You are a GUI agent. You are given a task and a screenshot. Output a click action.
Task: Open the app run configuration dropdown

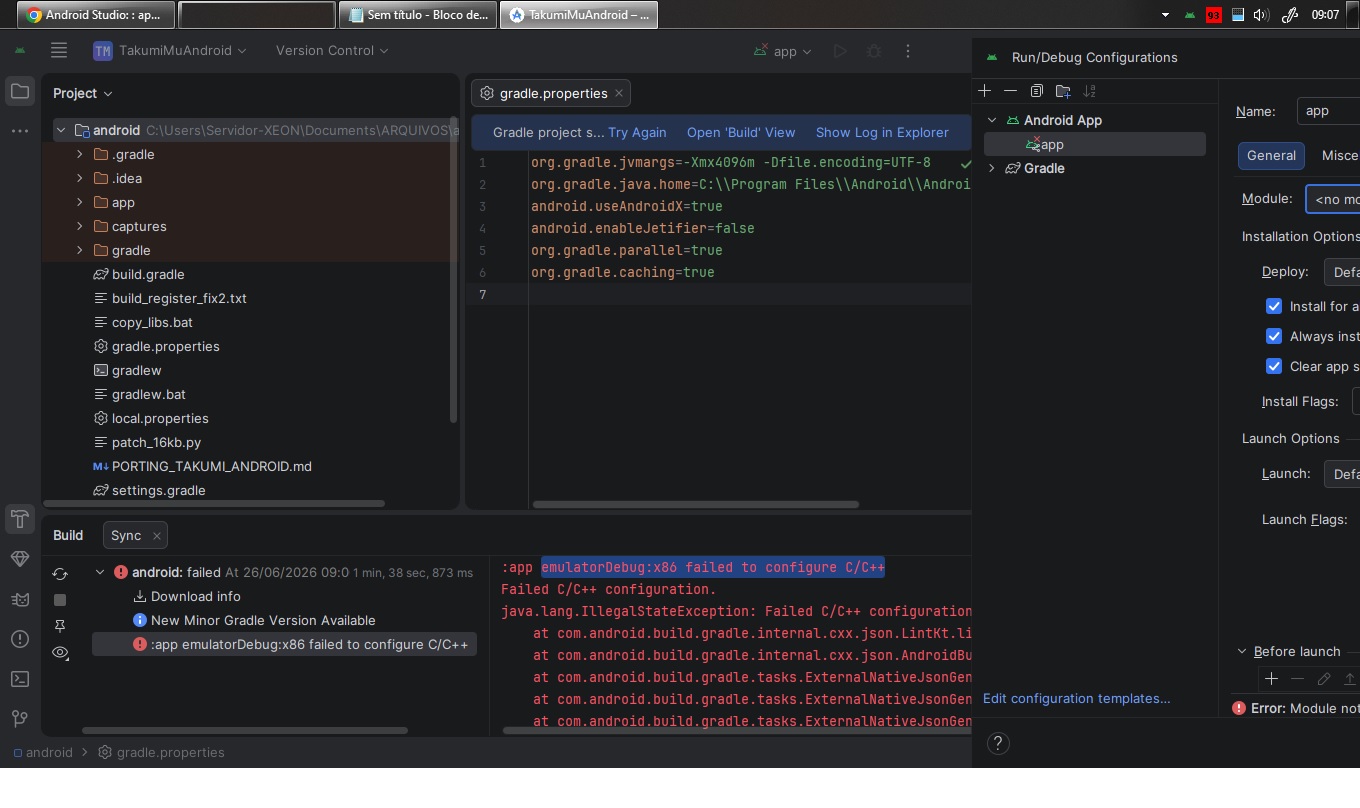point(783,51)
